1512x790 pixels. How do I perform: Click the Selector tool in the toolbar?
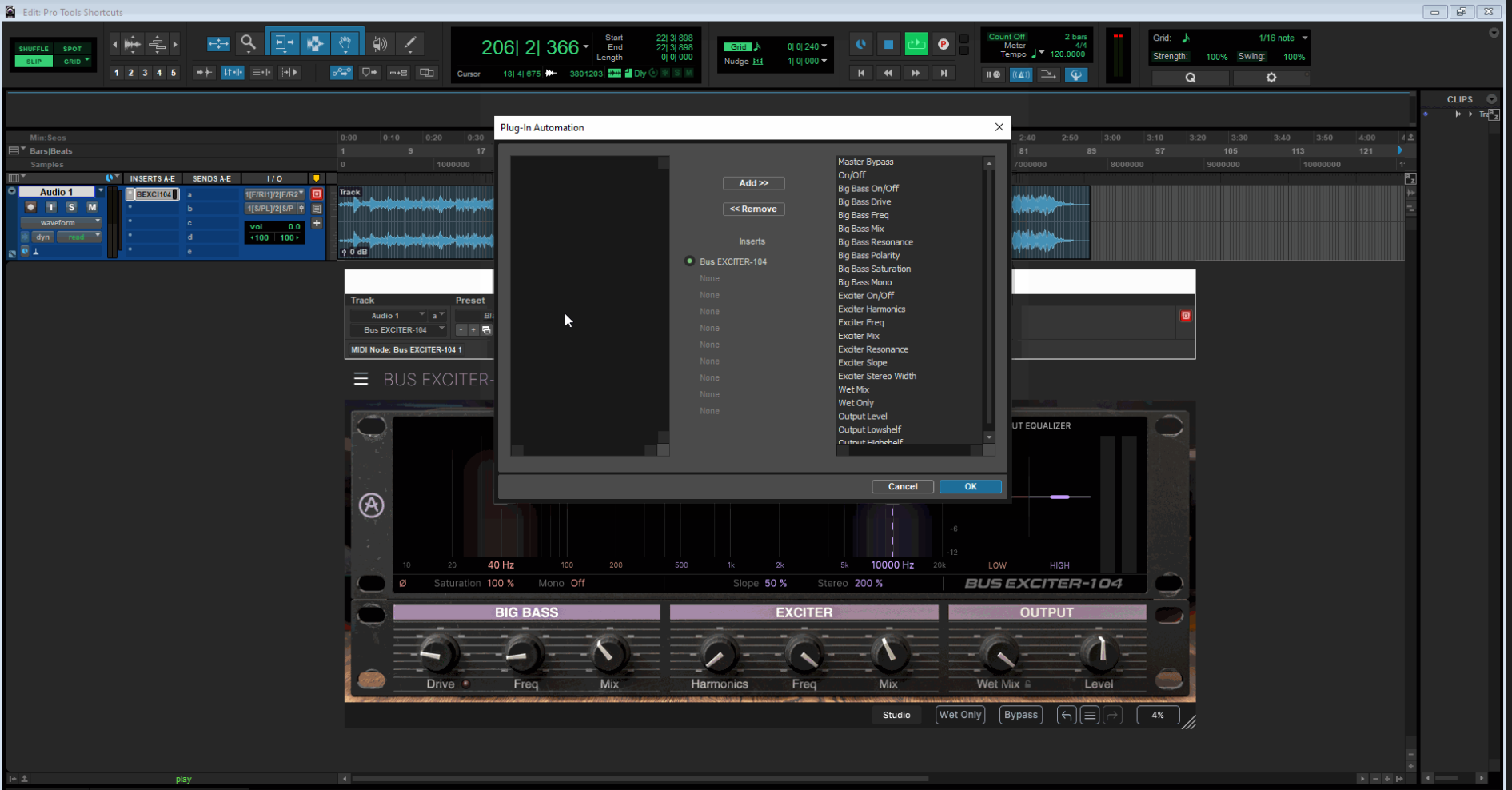(315, 43)
